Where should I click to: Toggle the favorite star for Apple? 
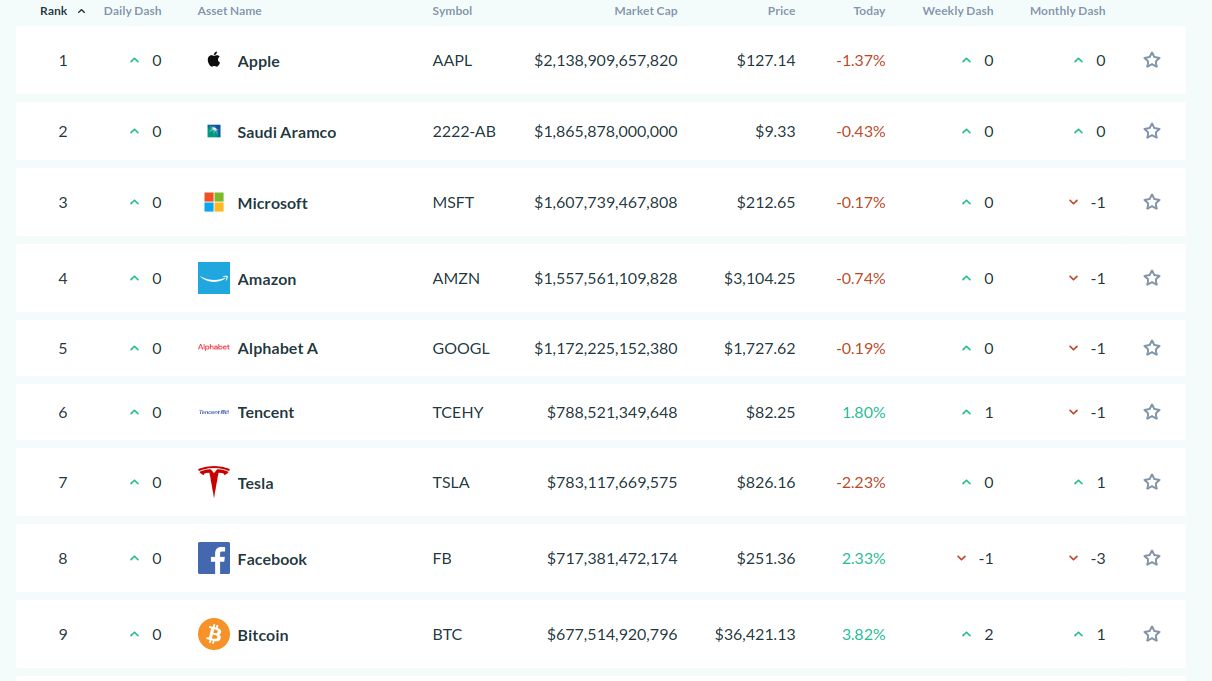pyautogui.click(x=1152, y=60)
